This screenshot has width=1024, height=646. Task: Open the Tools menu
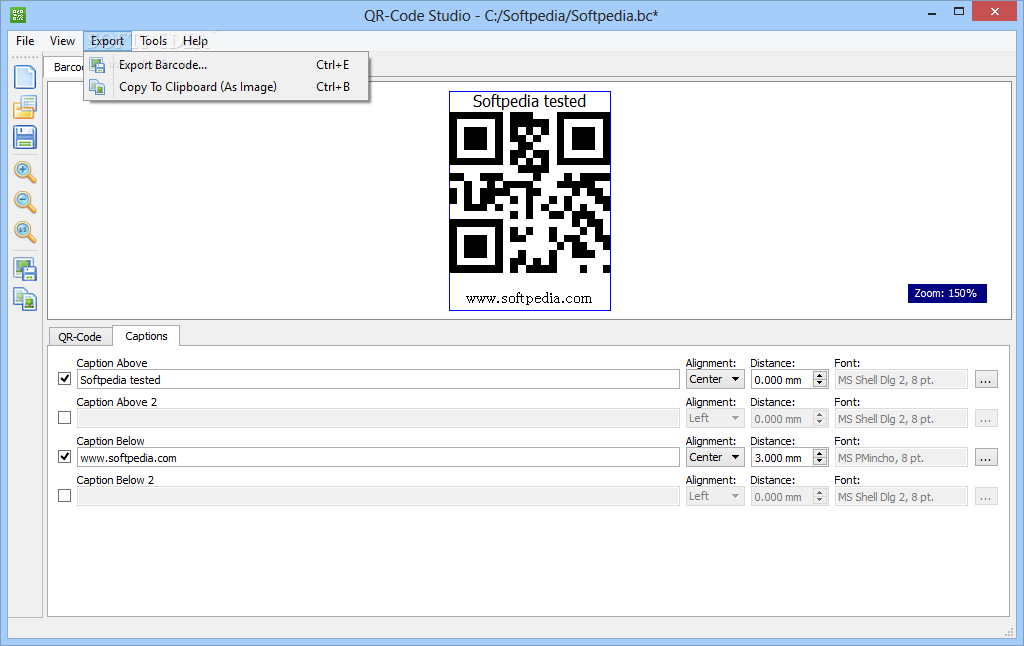[153, 40]
